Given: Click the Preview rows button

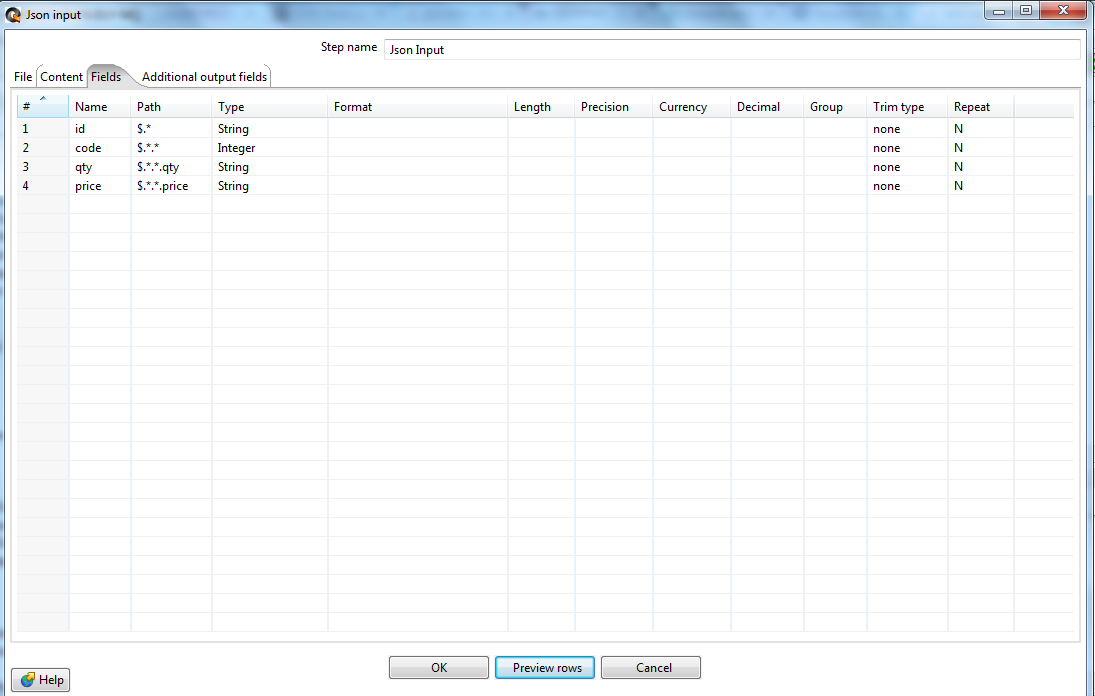Looking at the screenshot, I should (x=547, y=668).
